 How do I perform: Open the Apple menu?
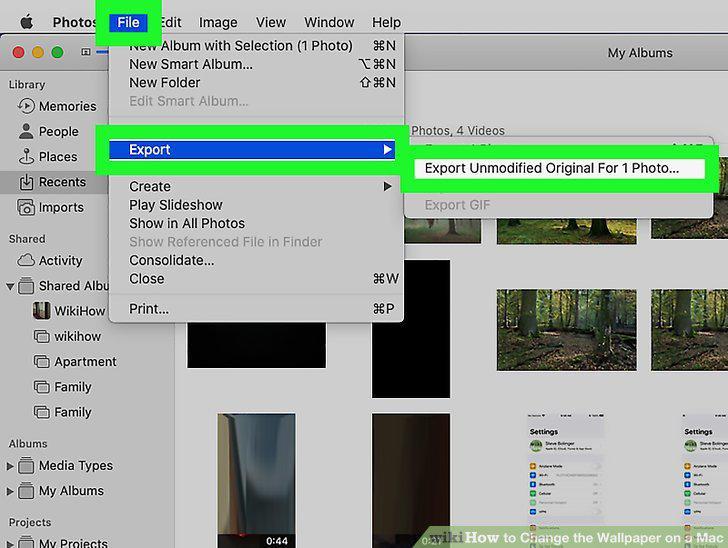(26, 22)
